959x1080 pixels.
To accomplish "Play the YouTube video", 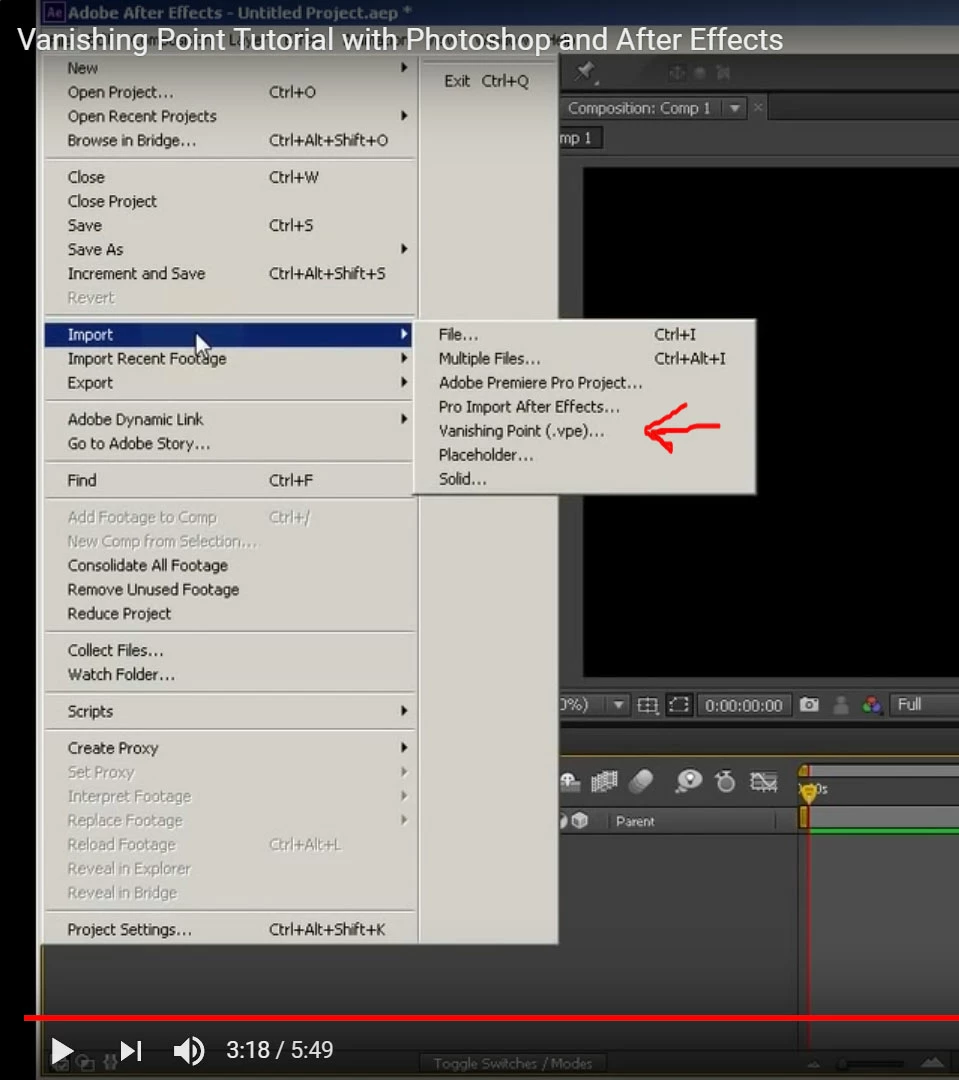I will pos(62,1050).
